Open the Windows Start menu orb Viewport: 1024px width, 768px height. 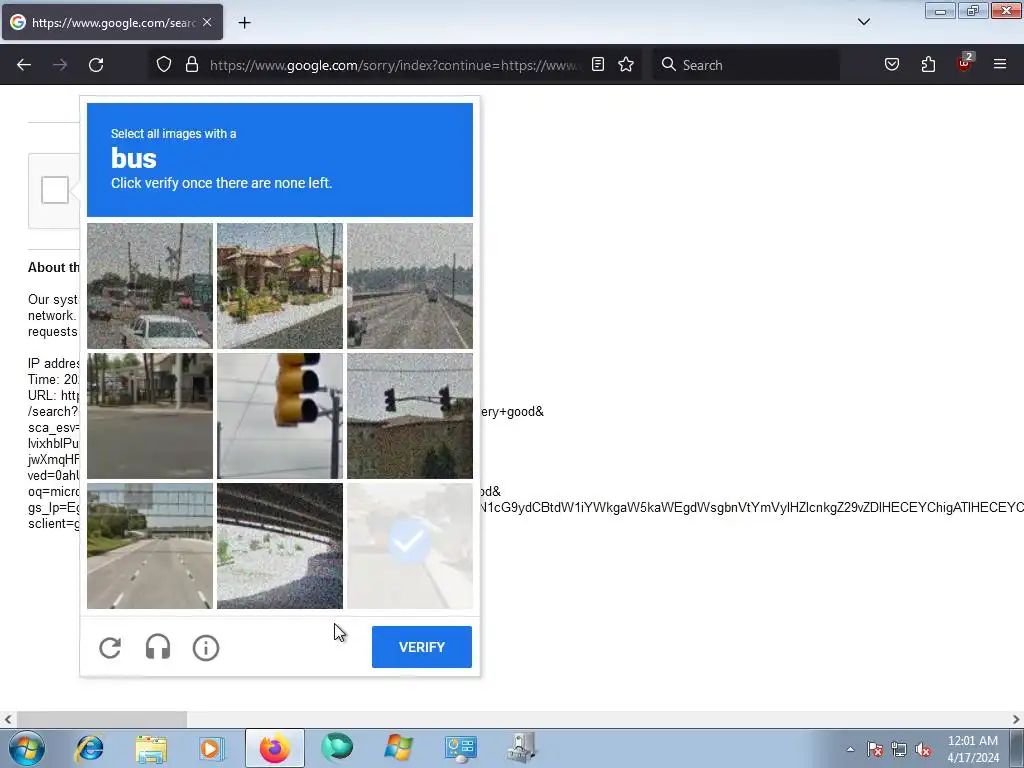[26, 748]
